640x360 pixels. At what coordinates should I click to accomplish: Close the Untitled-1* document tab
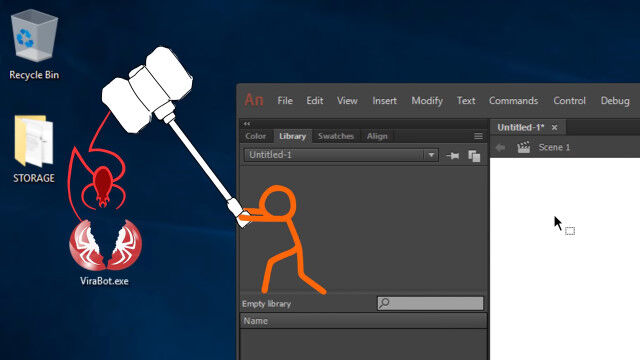[554, 128]
